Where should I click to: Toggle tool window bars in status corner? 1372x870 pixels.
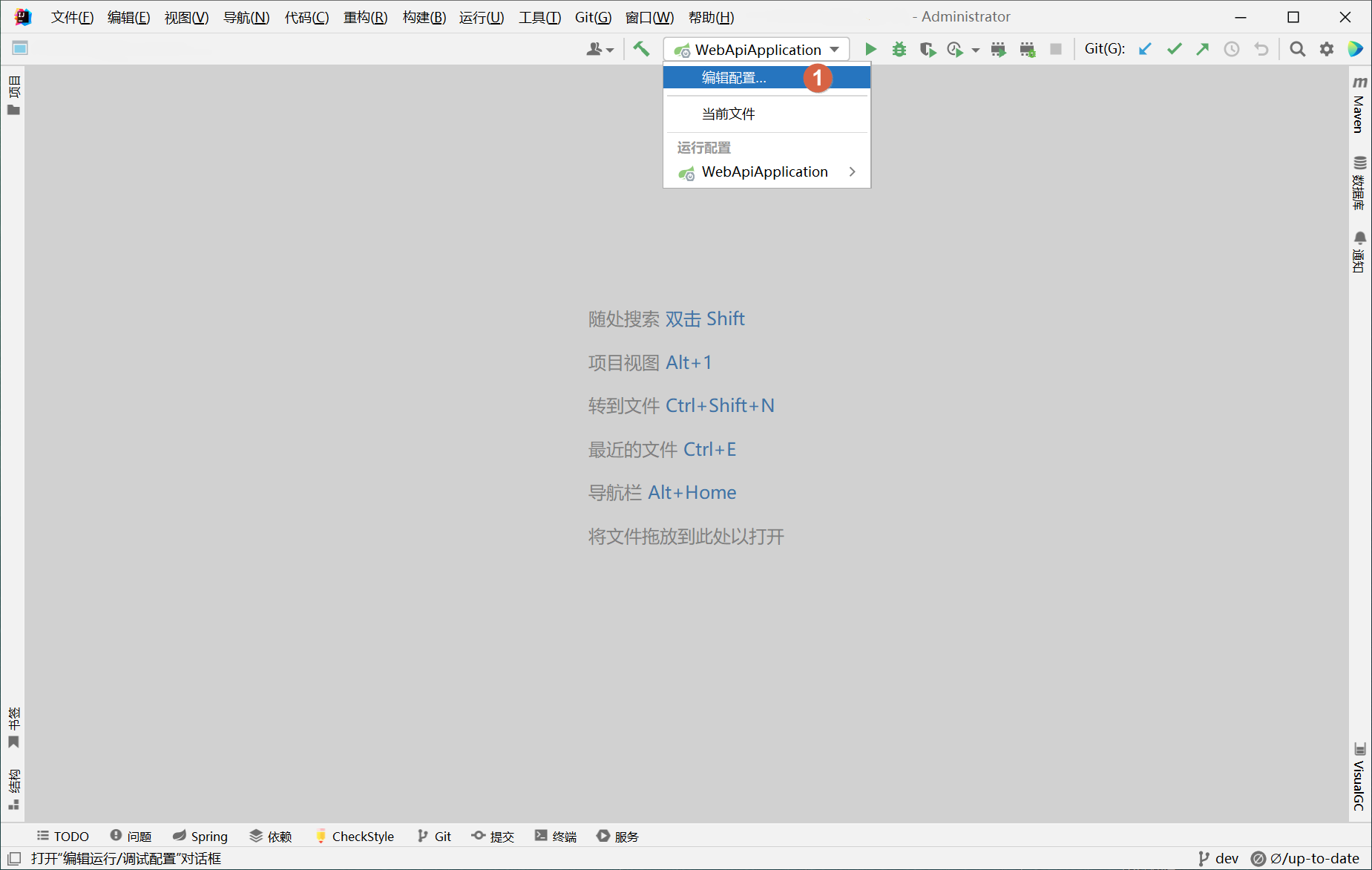[x=14, y=859]
